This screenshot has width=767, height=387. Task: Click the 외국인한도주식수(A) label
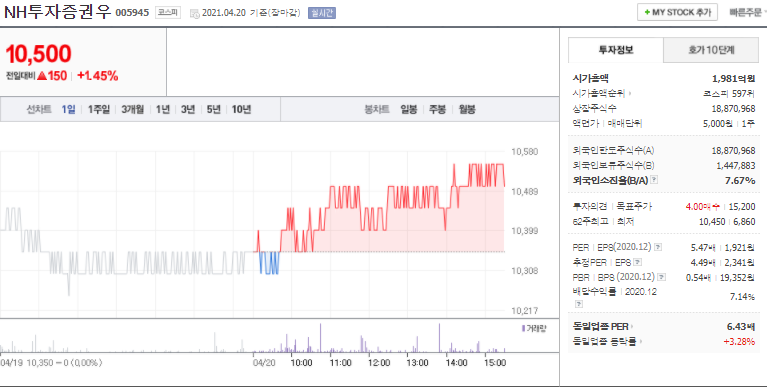point(613,151)
